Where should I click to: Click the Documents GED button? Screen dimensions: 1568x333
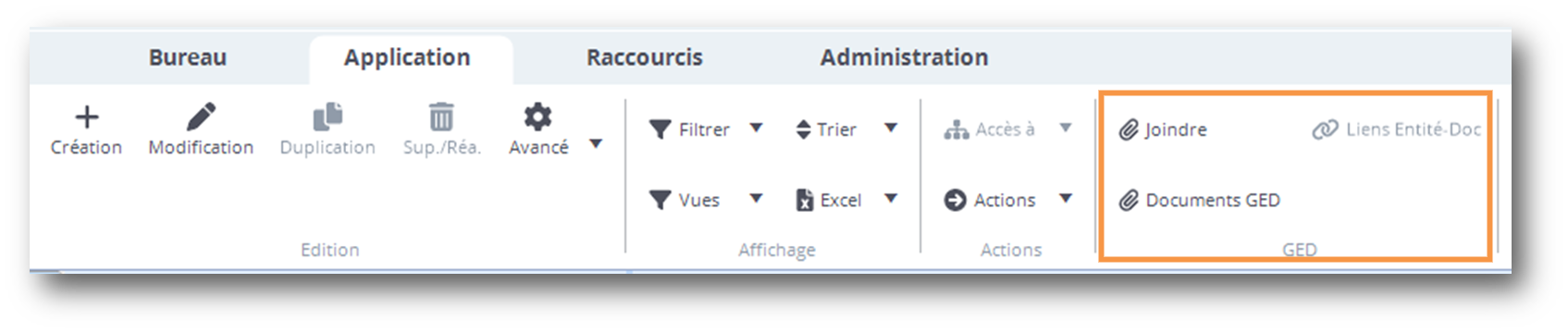(x=1200, y=200)
